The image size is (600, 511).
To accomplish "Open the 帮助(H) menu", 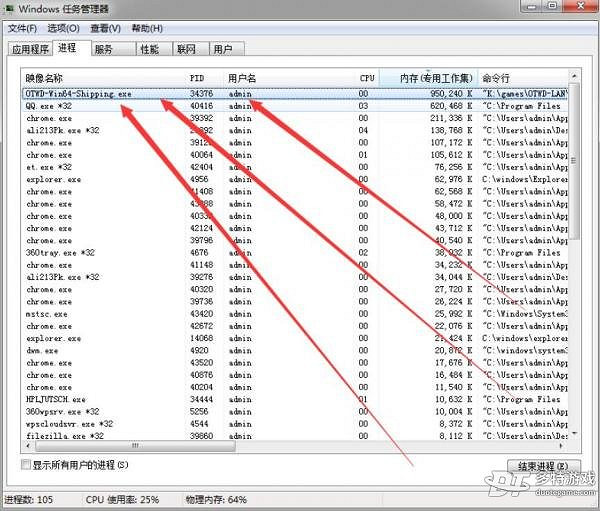I will tap(147, 28).
